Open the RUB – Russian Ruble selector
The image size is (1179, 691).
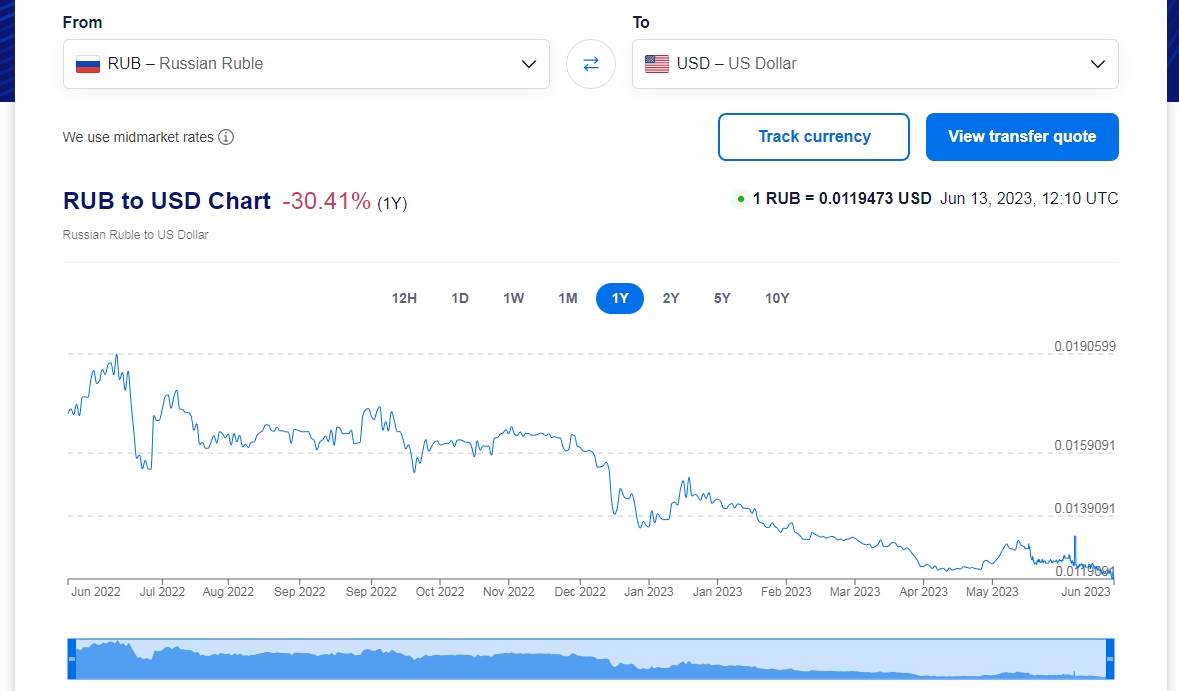pyautogui.click(x=306, y=64)
